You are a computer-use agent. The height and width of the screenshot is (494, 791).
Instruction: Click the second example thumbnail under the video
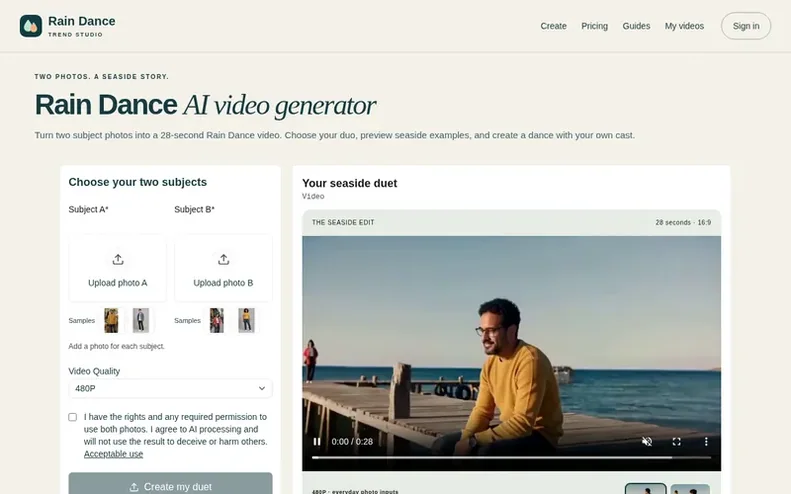[690, 489]
